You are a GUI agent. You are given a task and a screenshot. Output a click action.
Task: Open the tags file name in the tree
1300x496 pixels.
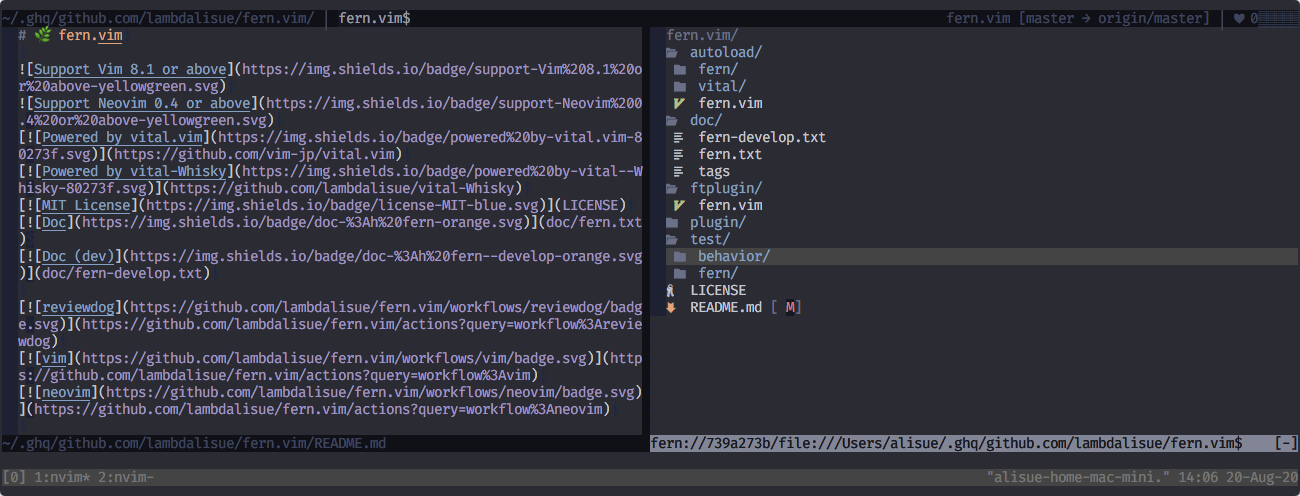714,171
